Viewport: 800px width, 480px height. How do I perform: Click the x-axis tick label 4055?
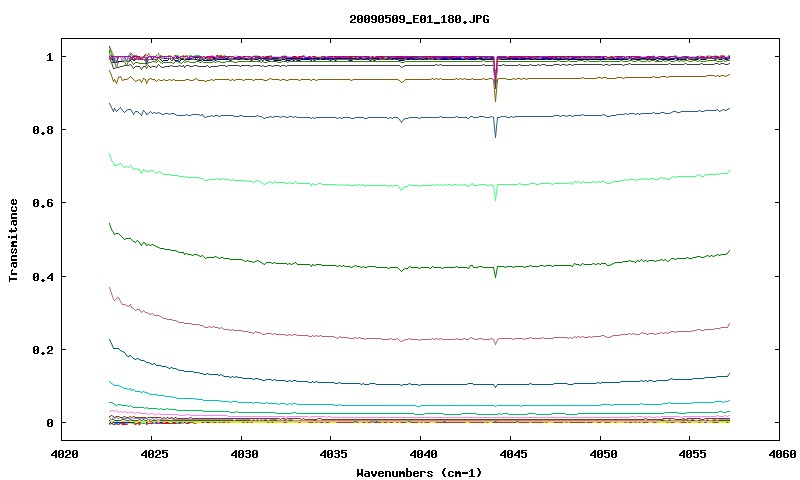click(693, 454)
